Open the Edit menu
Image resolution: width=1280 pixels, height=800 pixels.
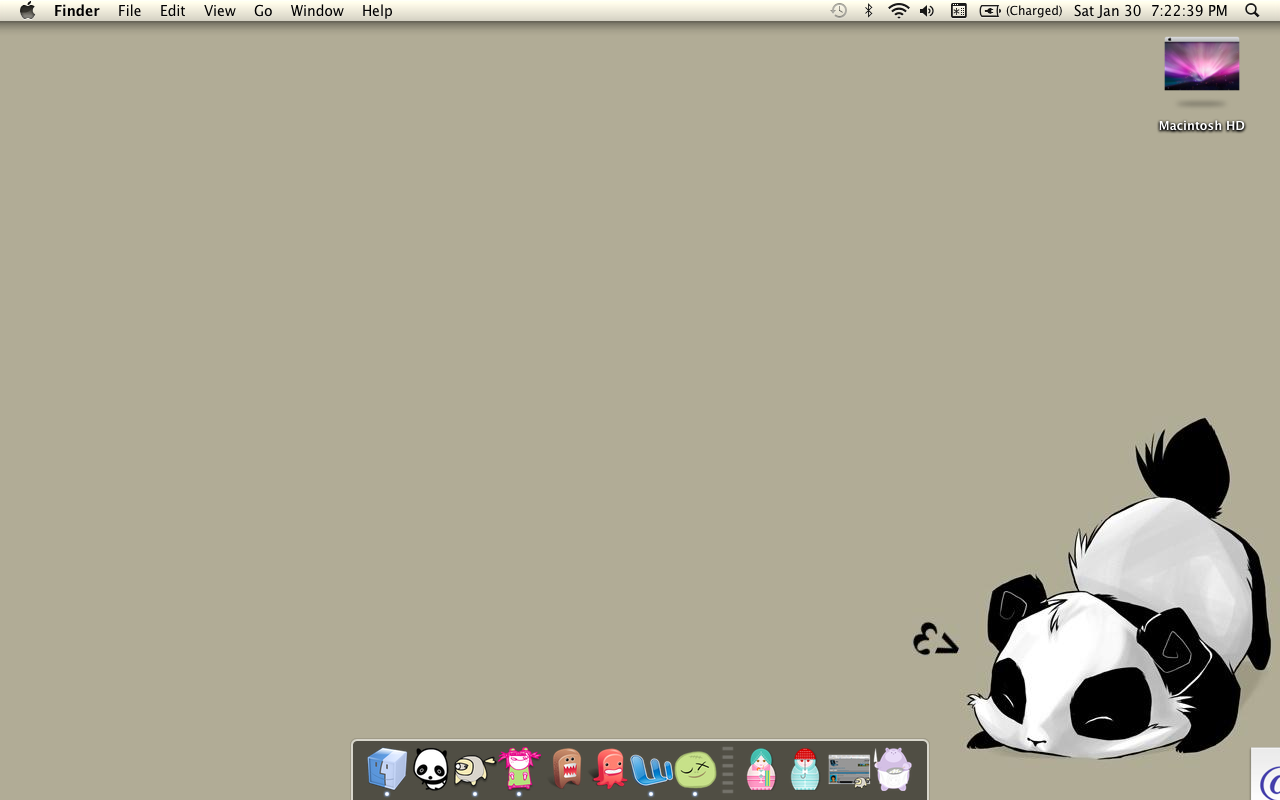173,11
